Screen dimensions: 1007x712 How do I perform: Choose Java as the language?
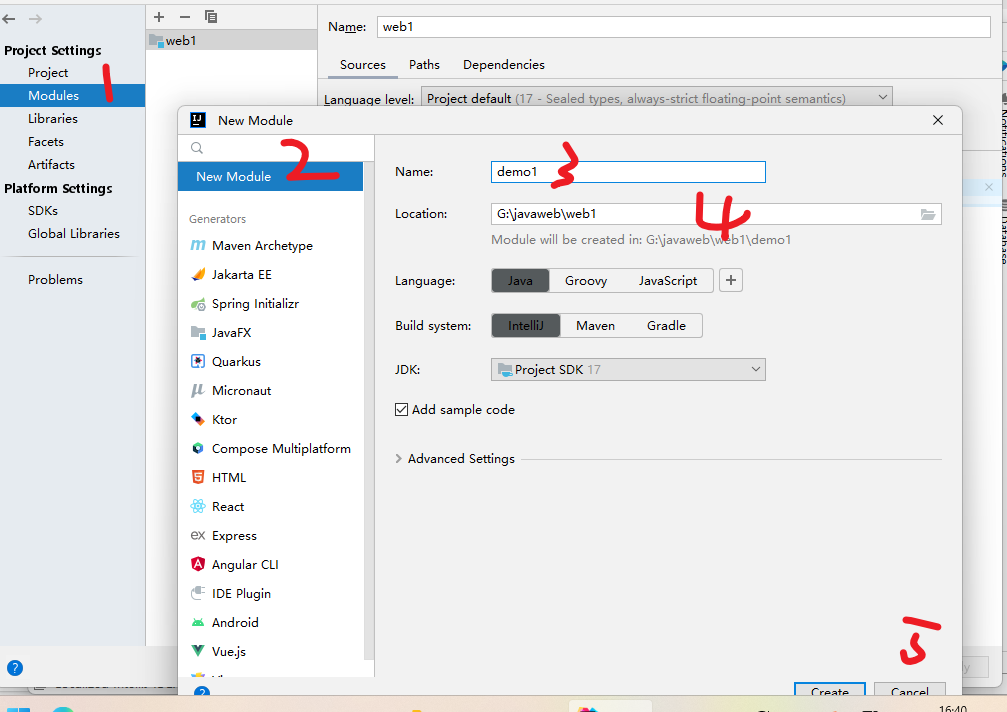[520, 281]
